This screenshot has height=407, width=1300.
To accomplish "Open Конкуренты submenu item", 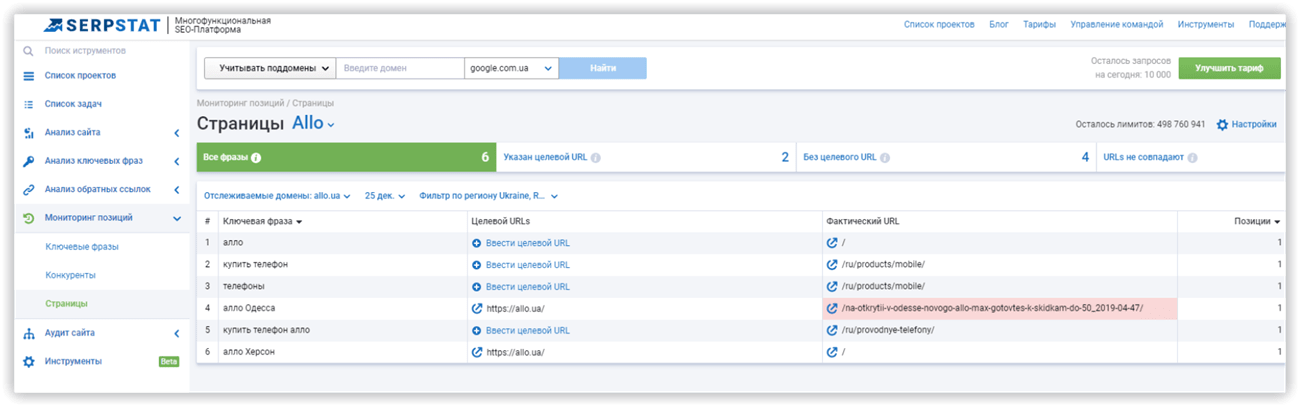I will coord(71,275).
